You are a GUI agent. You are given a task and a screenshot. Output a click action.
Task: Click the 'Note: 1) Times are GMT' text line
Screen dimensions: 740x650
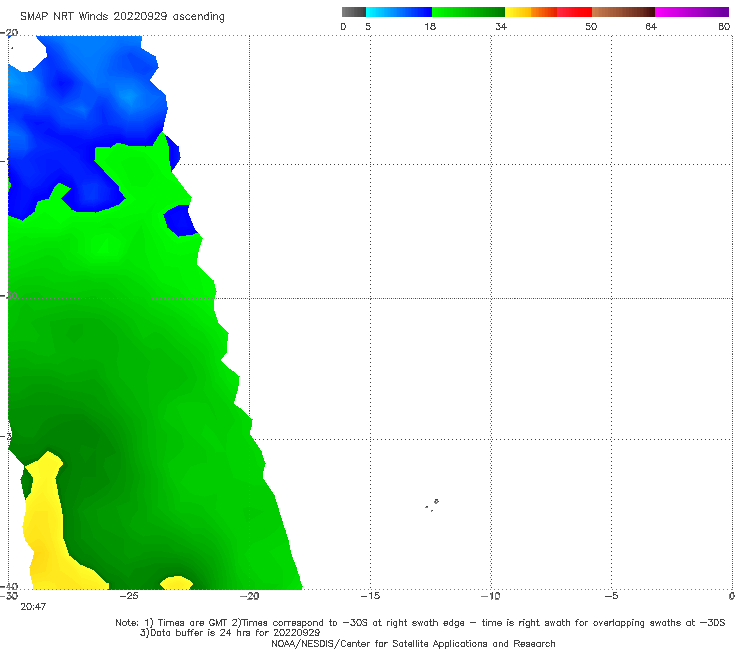coord(420,623)
